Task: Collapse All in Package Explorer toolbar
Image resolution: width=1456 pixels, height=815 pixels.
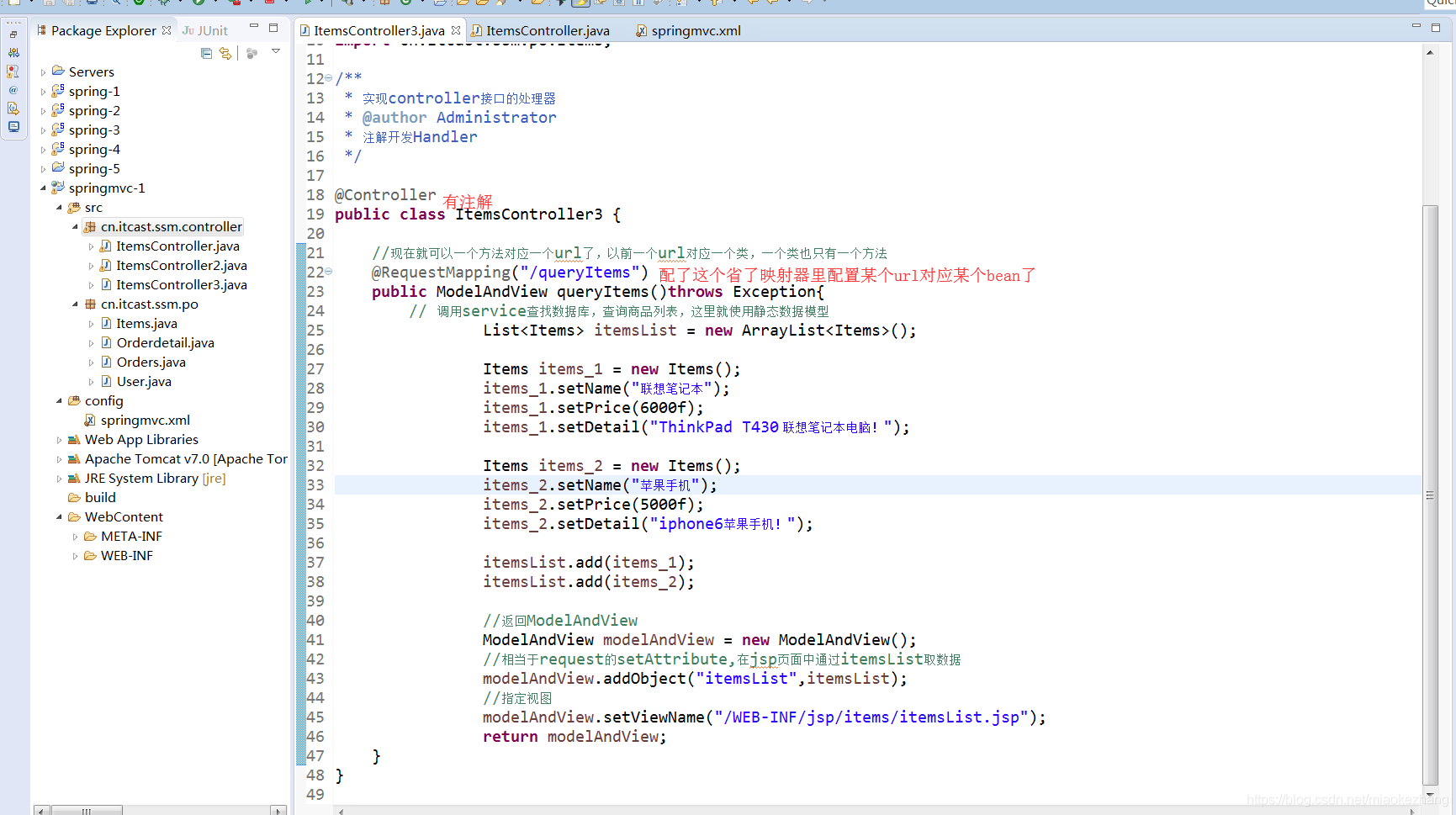Action: coord(206,53)
